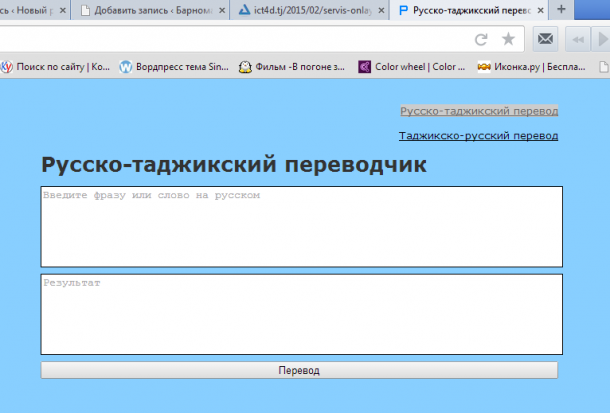Screen dimensions: 610x413
Task: Open the 'Таджикско-русский перевод' link
Action: [478, 135]
